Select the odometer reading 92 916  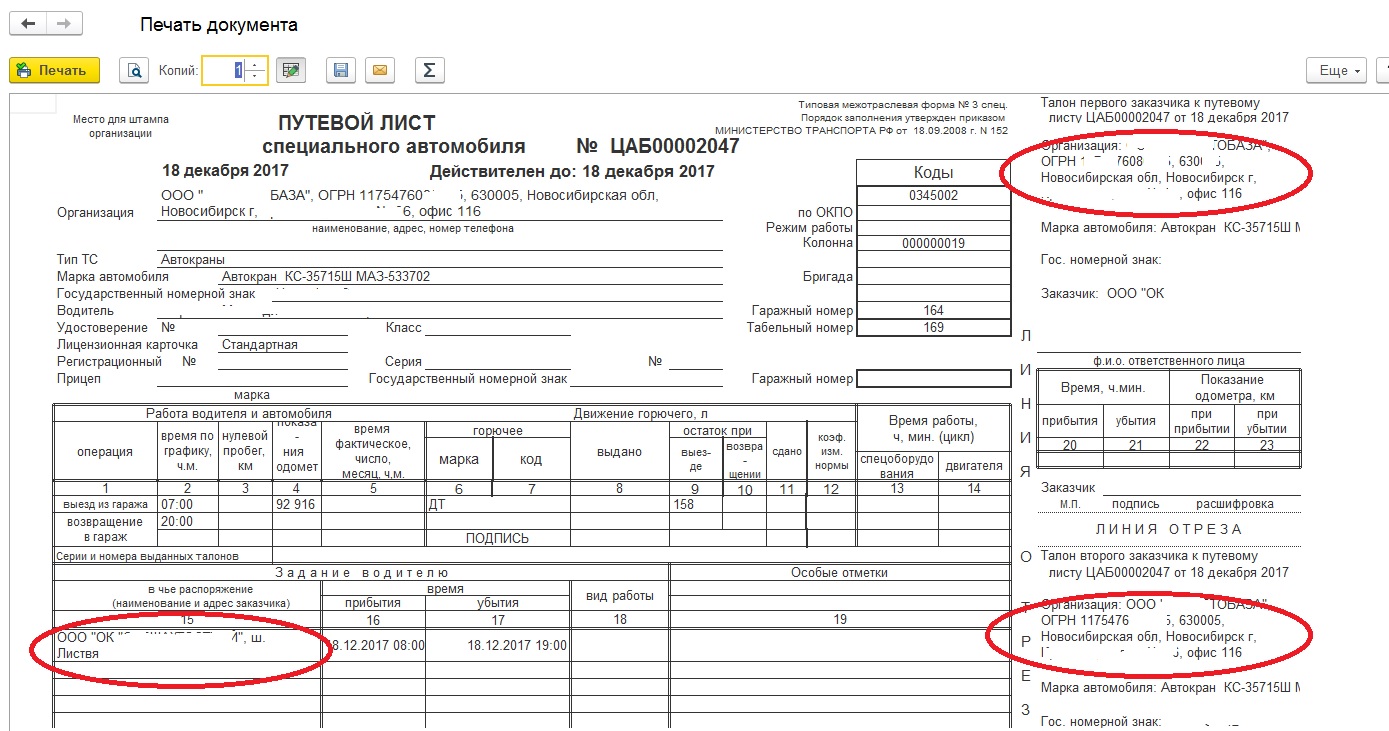[x=296, y=505]
